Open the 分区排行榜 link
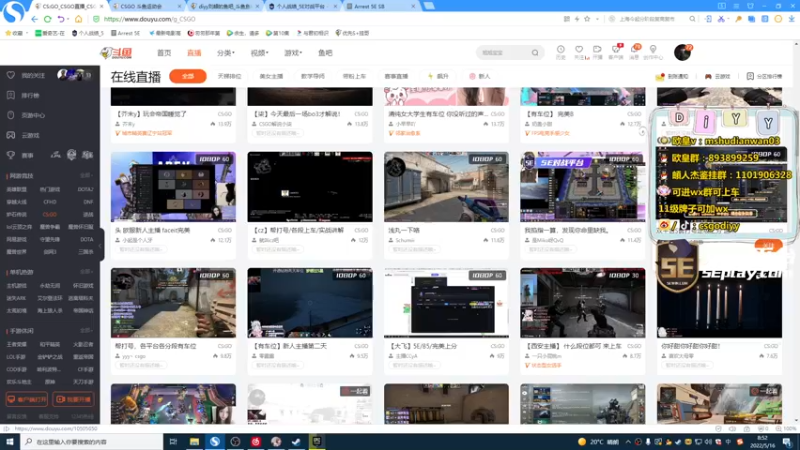The image size is (800, 450). (764, 76)
